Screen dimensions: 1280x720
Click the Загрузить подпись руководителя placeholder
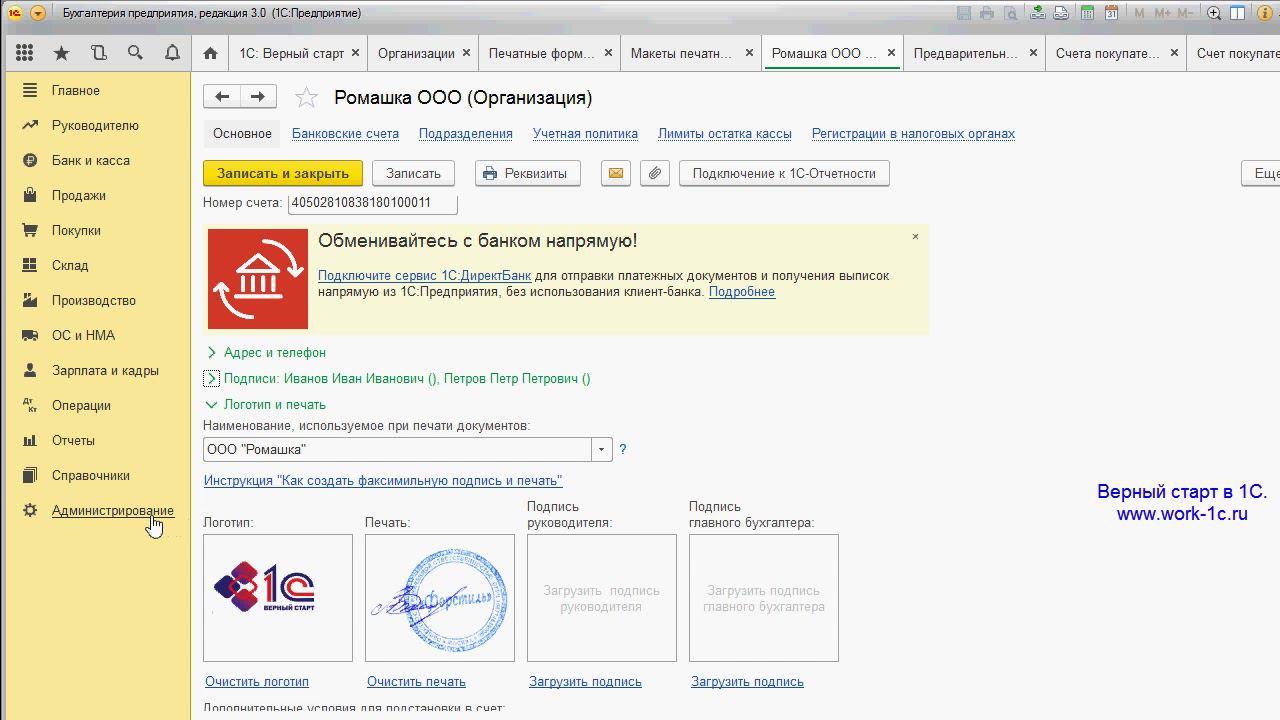(602, 598)
